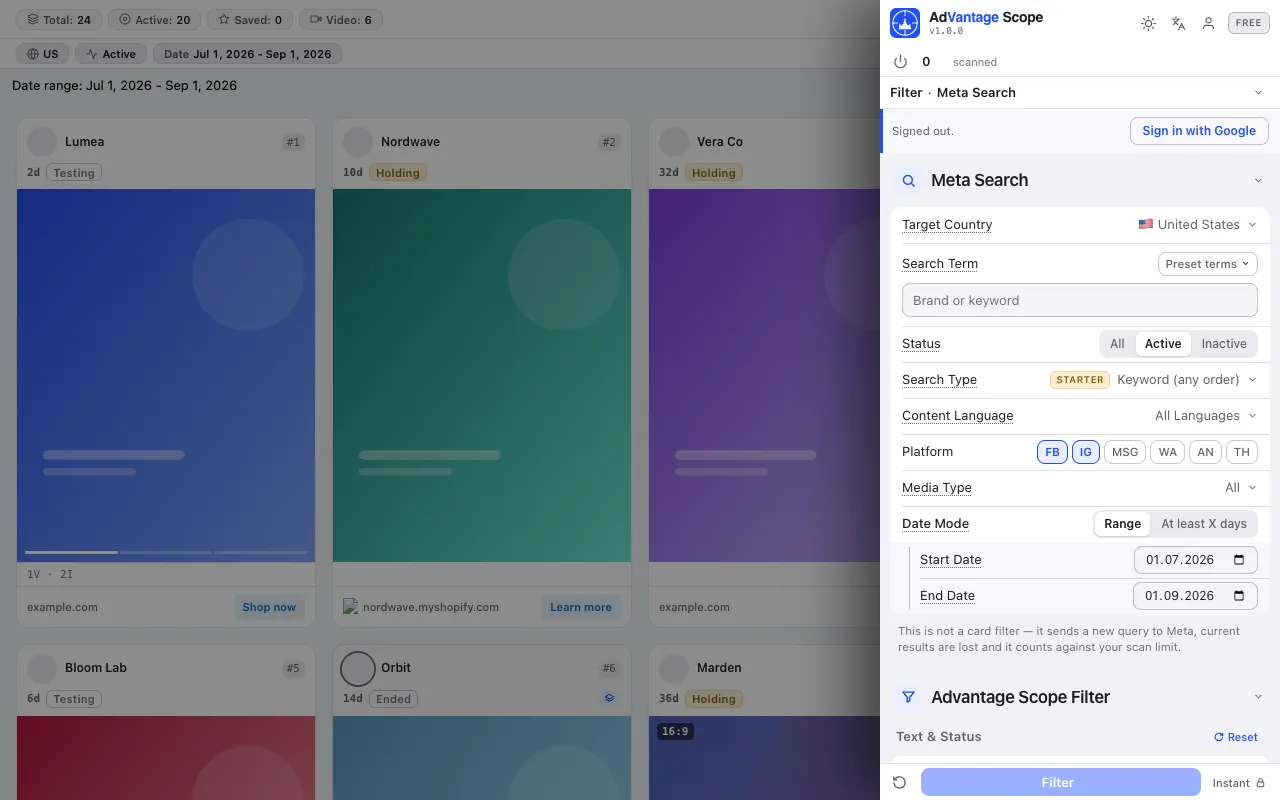Toggle the FB platform chip

tap(1052, 452)
